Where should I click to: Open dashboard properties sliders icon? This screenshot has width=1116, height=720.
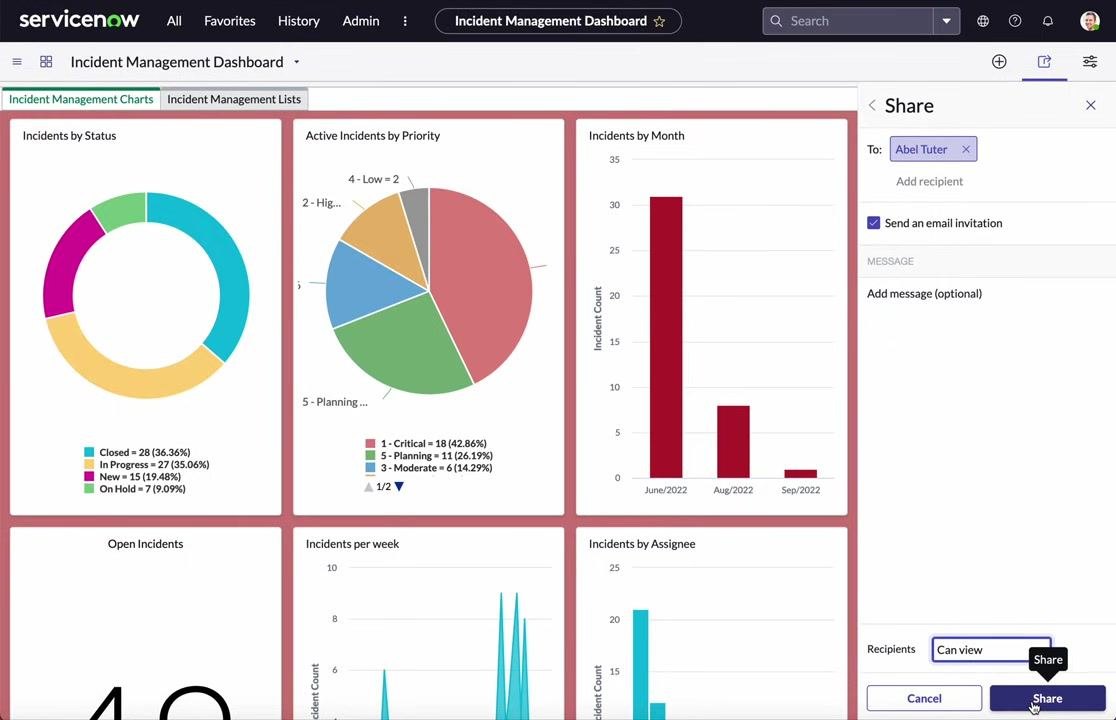[1090, 62]
